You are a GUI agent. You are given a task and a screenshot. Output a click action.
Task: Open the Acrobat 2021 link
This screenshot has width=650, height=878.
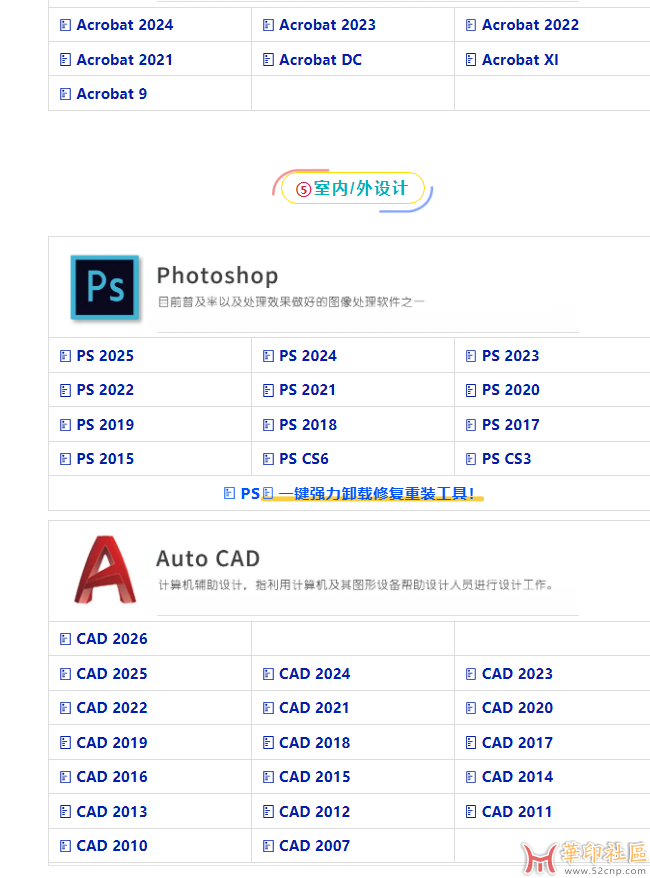click(124, 59)
